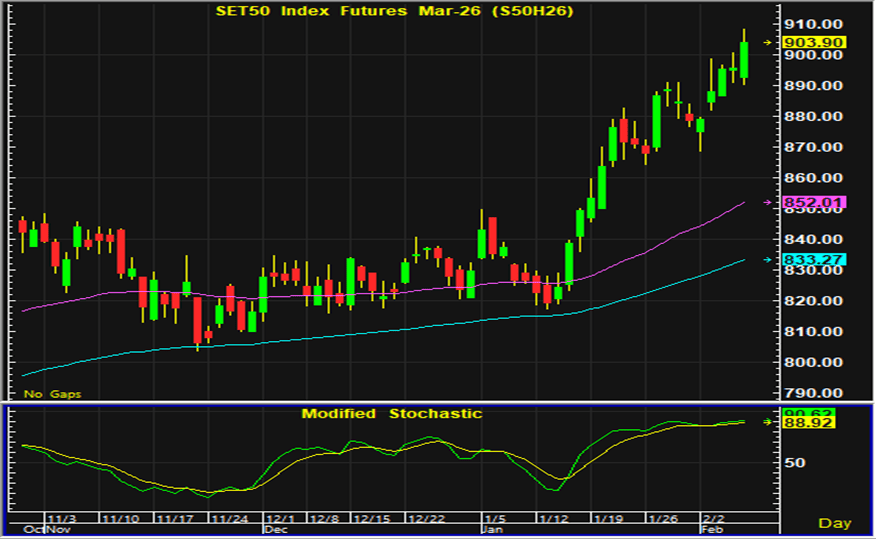Click the yellow arrow beside 903.90 price
The image size is (876, 539).
pyautogui.click(x=768, y=42)
